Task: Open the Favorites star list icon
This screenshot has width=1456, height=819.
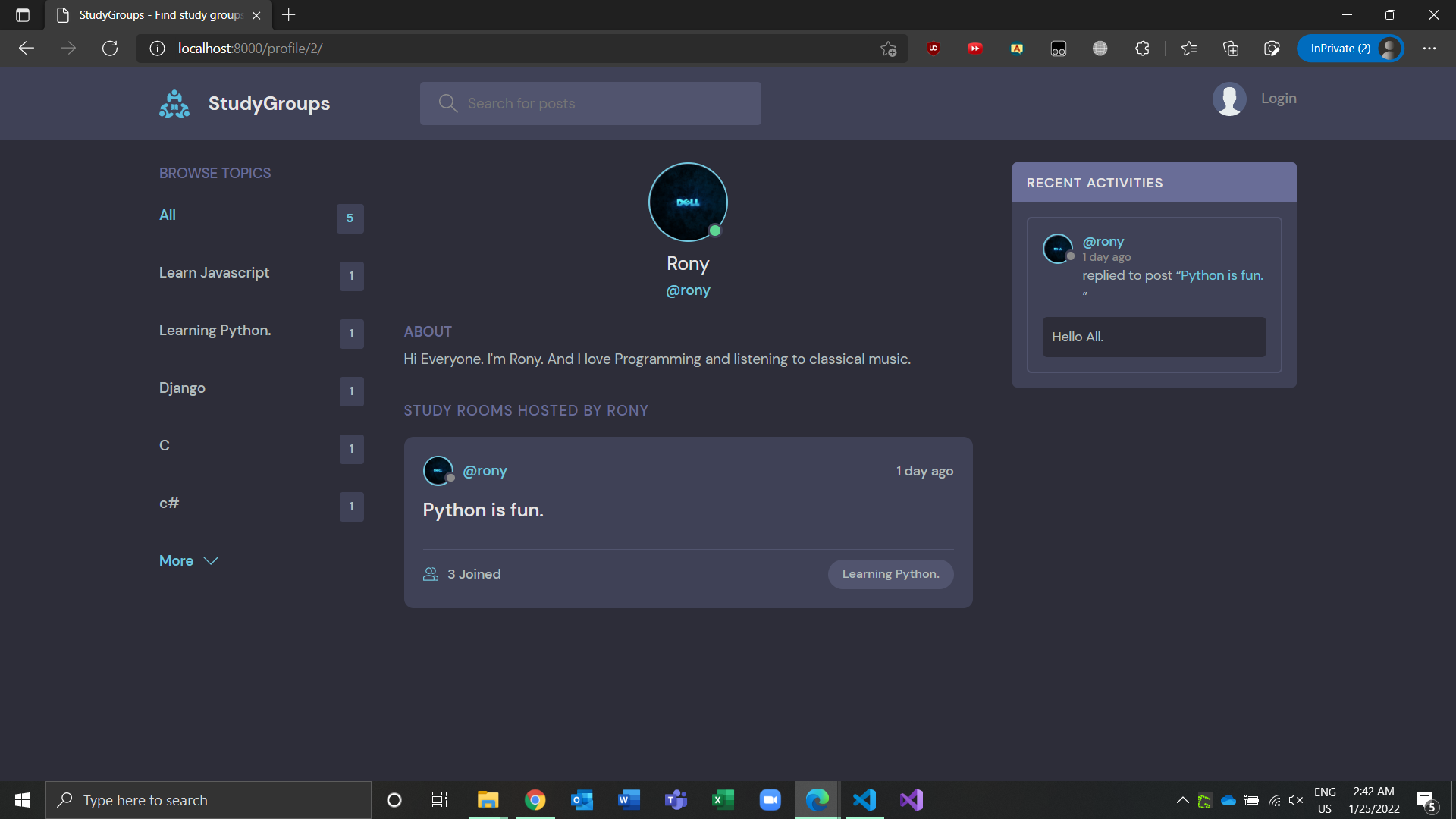Action: (1189, 49)
